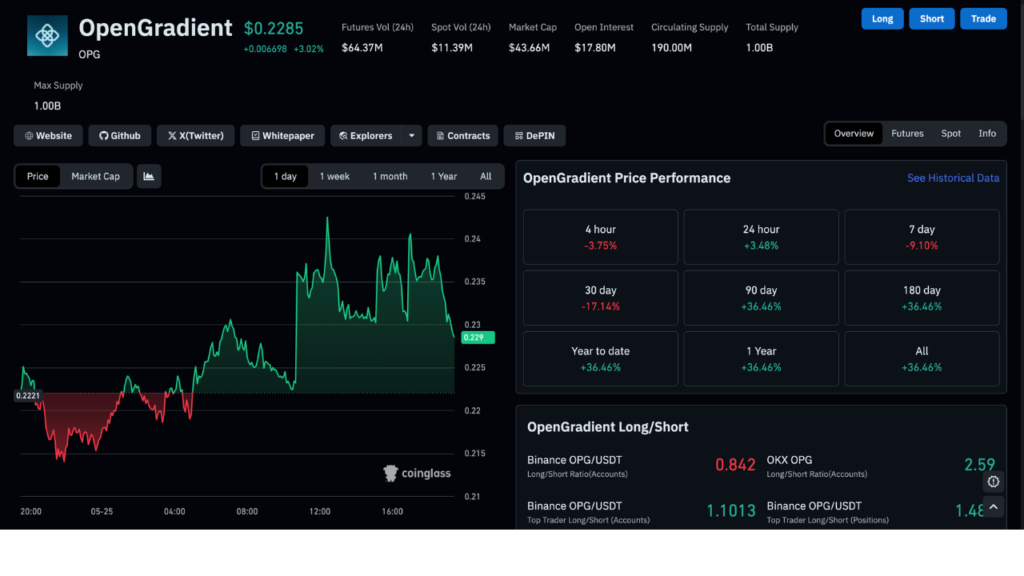Click the 0.229 current price label on chart

click(x=477, y=338)
